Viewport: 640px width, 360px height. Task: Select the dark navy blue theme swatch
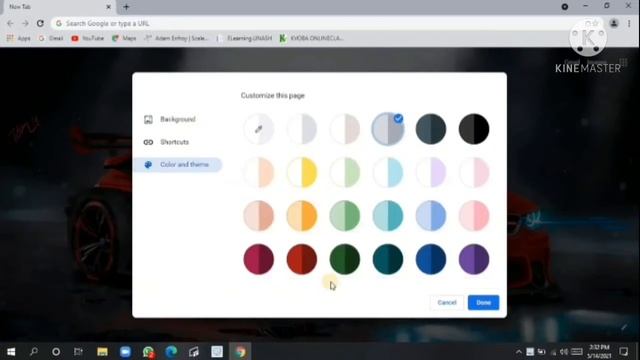[431, 259]
